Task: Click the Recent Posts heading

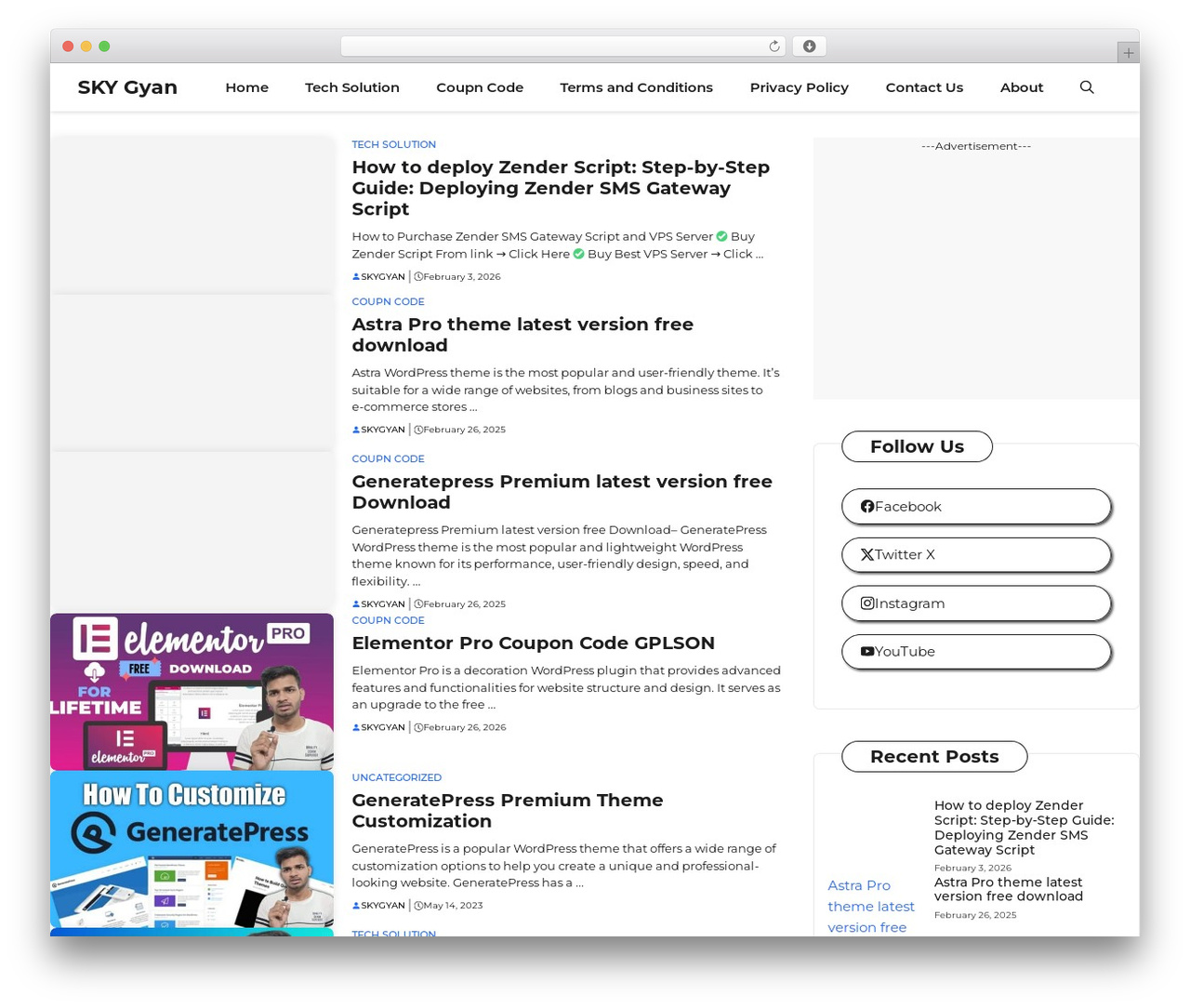Action: pyautogui.click(x=934, y=757)
